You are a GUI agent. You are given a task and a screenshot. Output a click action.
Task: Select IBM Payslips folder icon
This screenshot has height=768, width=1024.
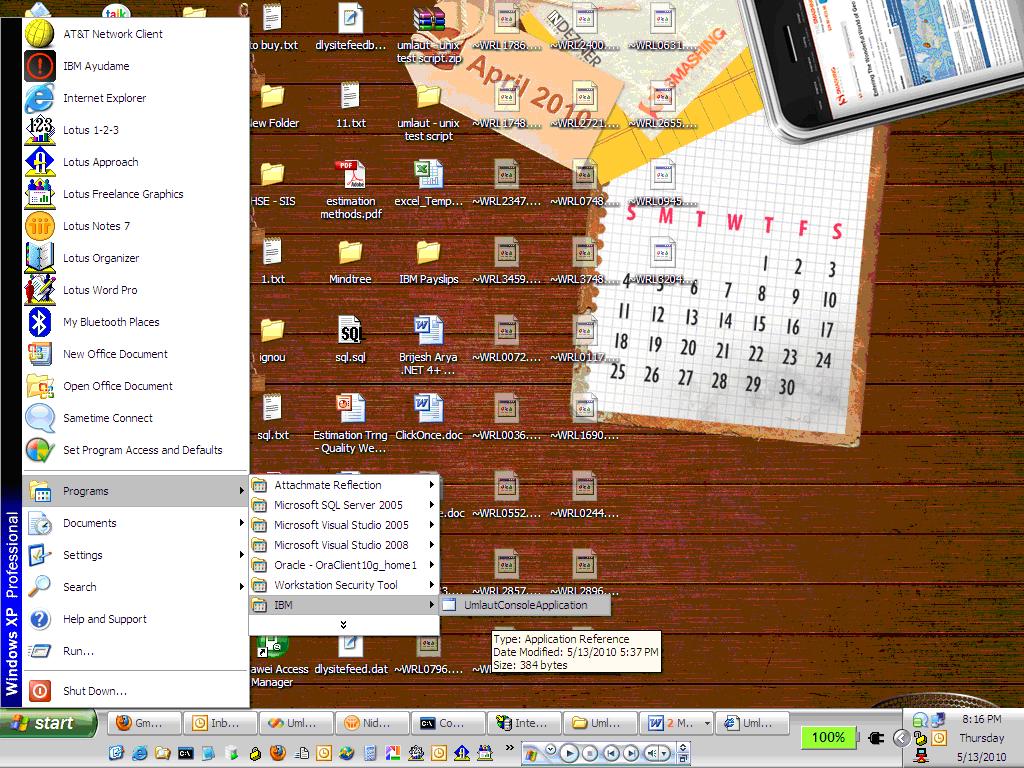tap(428, 261)
